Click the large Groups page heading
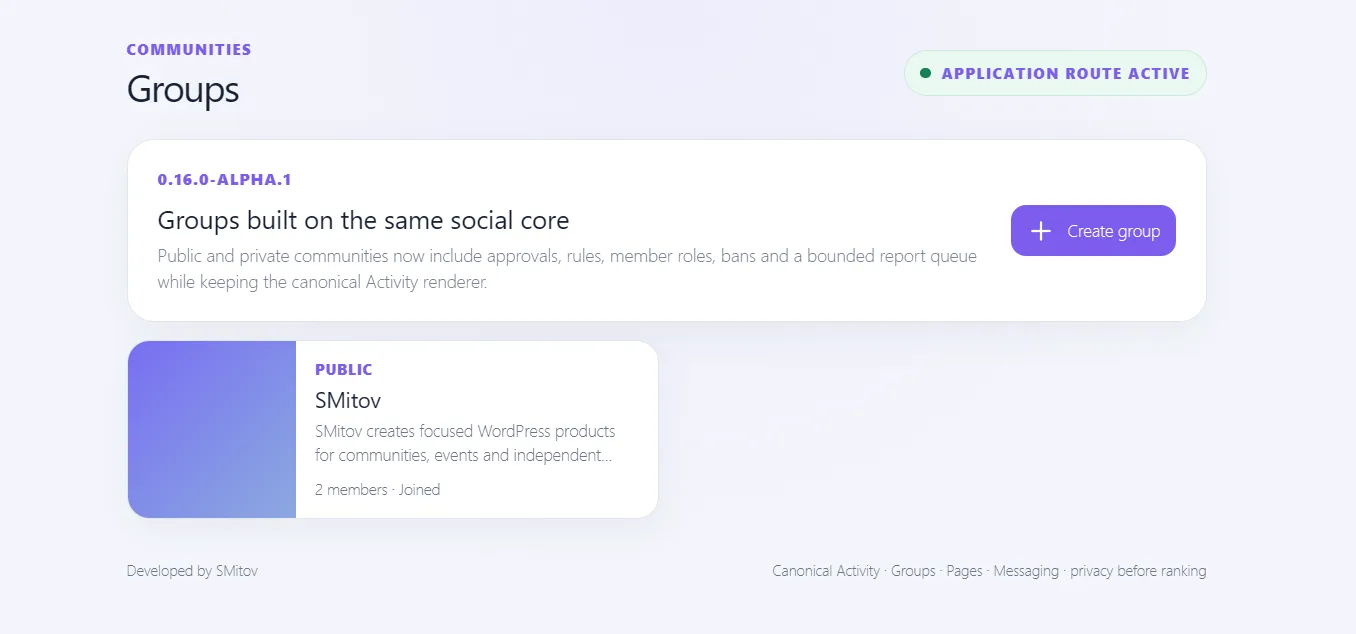Screen dimensions: 1356x634 (183, 89)
